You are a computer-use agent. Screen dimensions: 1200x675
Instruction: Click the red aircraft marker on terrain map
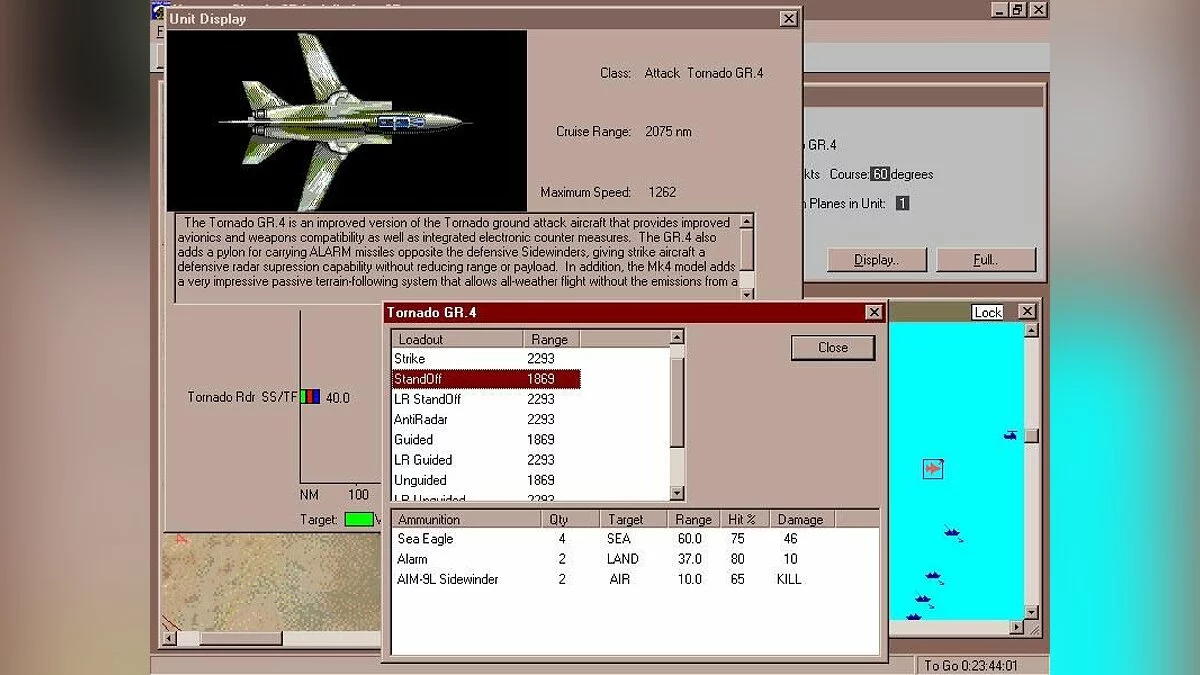[182, 540]
